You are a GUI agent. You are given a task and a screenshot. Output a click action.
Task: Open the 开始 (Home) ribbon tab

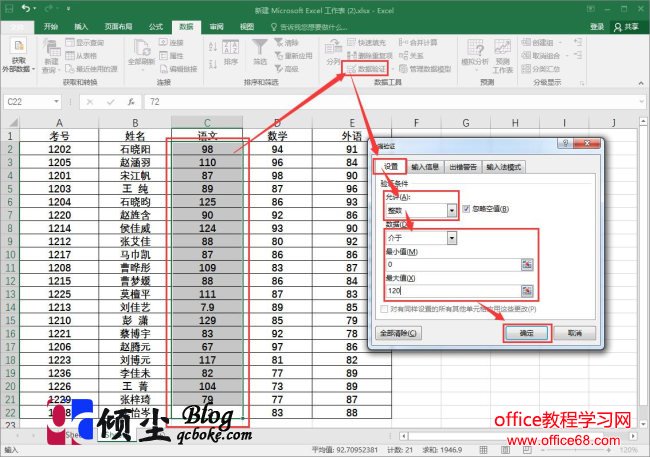coord(51,27)
